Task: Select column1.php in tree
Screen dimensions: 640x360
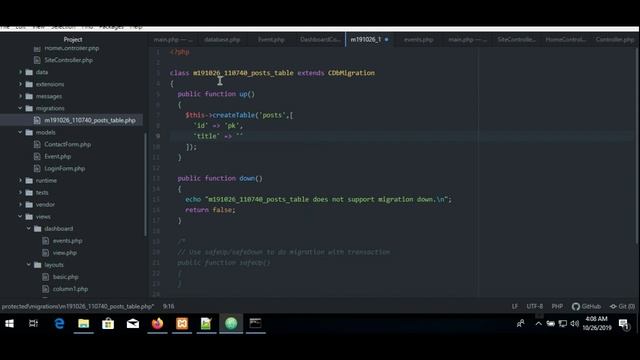Action: (x=70, y=289)
